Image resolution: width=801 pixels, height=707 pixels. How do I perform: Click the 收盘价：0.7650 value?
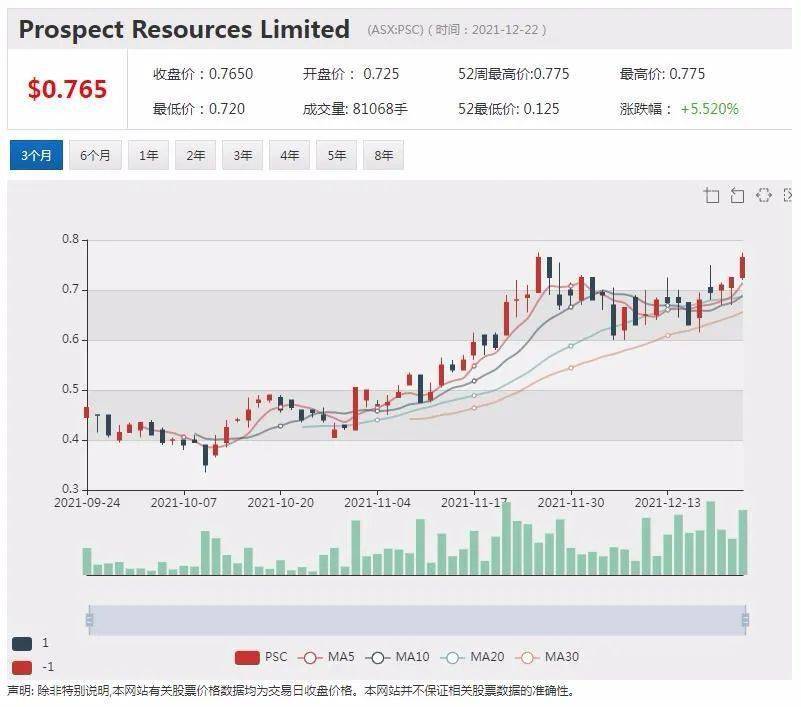[x=202, y=74]
